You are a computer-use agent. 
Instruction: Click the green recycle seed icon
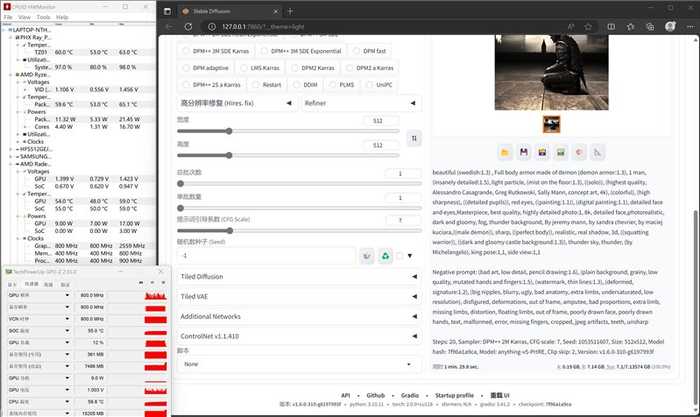[x=386, y=255]
